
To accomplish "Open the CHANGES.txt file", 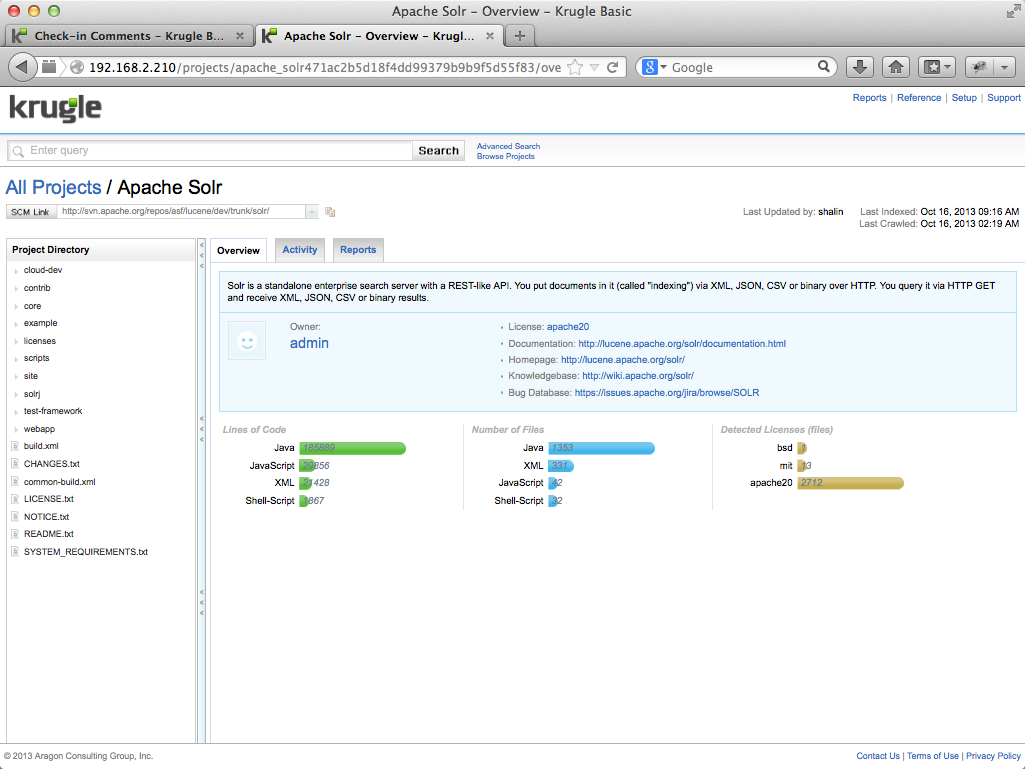I will (x=52, y=464).
